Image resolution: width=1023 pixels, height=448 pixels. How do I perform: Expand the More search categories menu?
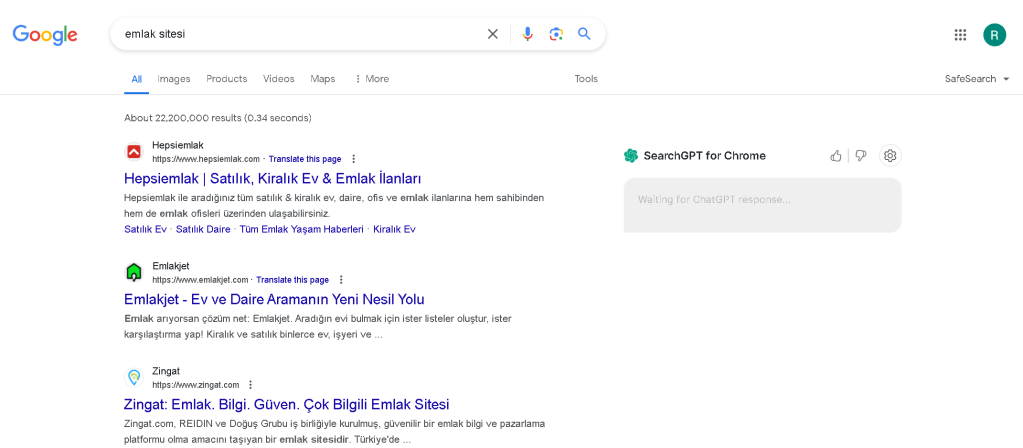371,79
